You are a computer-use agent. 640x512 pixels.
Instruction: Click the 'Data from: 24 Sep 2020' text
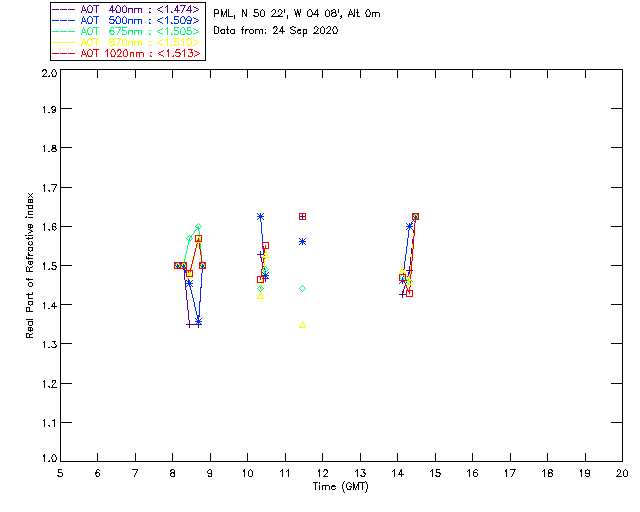(276, 31)
